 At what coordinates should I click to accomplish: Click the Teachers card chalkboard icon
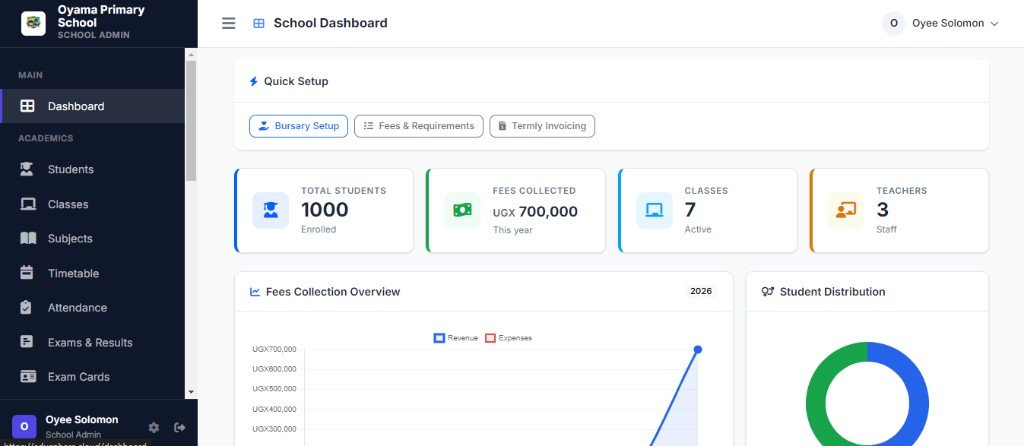point(846,210)
